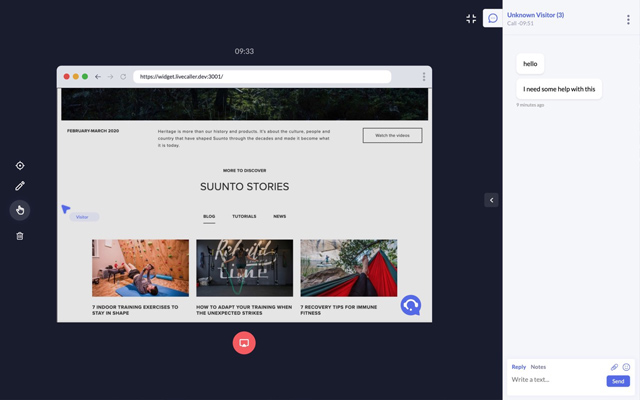Click the '9 minutes ago' timestamp

pos(530,105)
